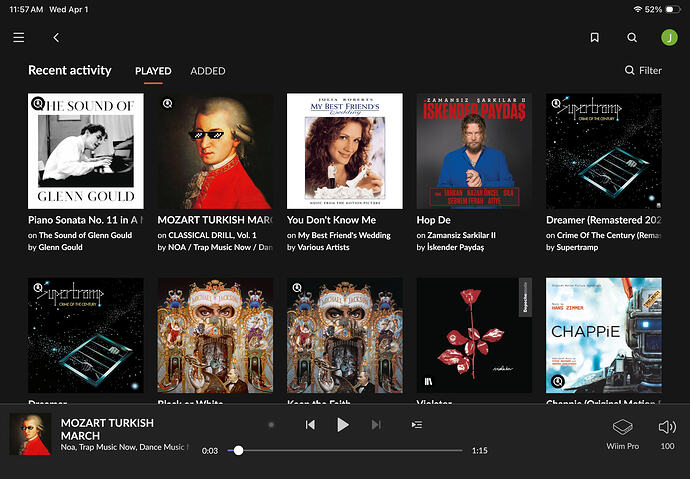
Task: Open artist link Supertramp
Action: coord(577,247)
